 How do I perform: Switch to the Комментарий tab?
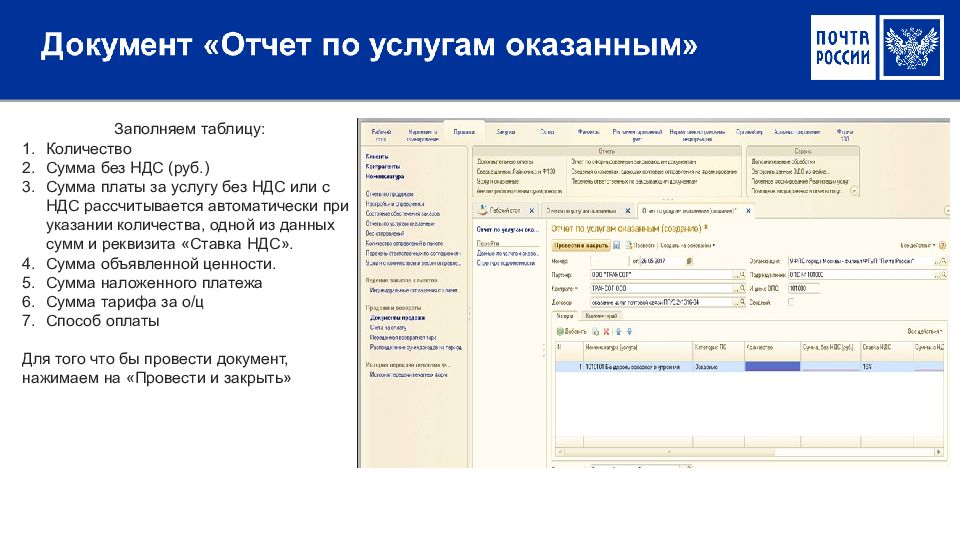coord(601,316)
